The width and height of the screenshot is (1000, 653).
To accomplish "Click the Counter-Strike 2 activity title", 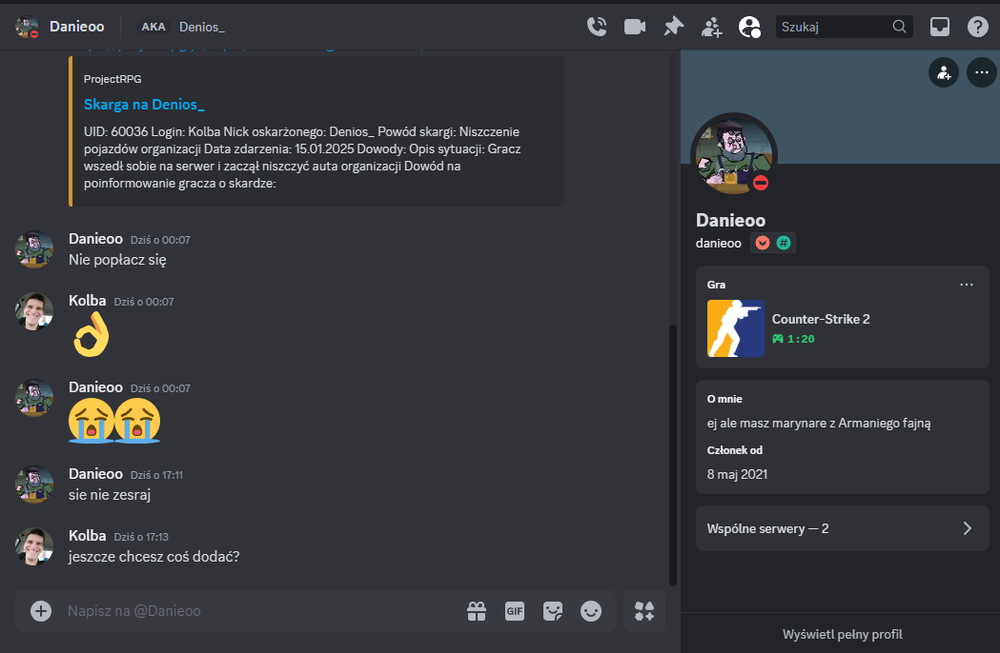I will (x=821, y=319).
